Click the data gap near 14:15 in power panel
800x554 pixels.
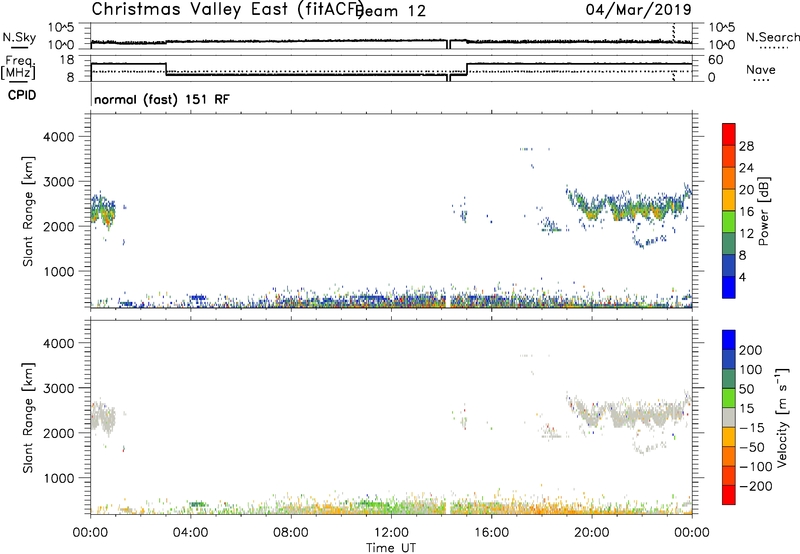coord(448,301)
